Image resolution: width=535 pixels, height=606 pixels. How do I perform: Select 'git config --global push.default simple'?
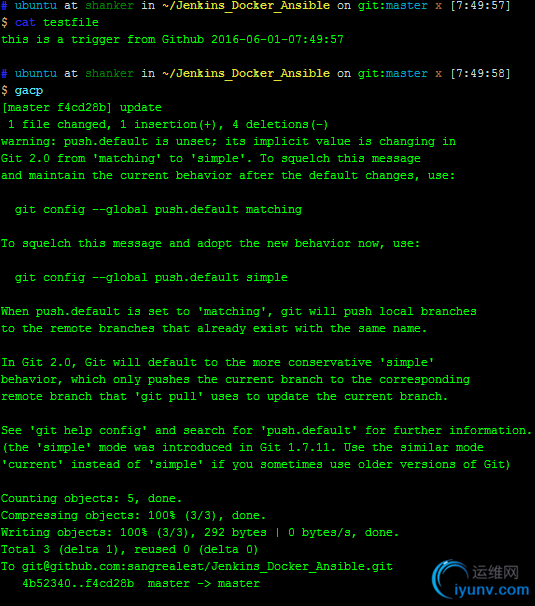point(151,277)
